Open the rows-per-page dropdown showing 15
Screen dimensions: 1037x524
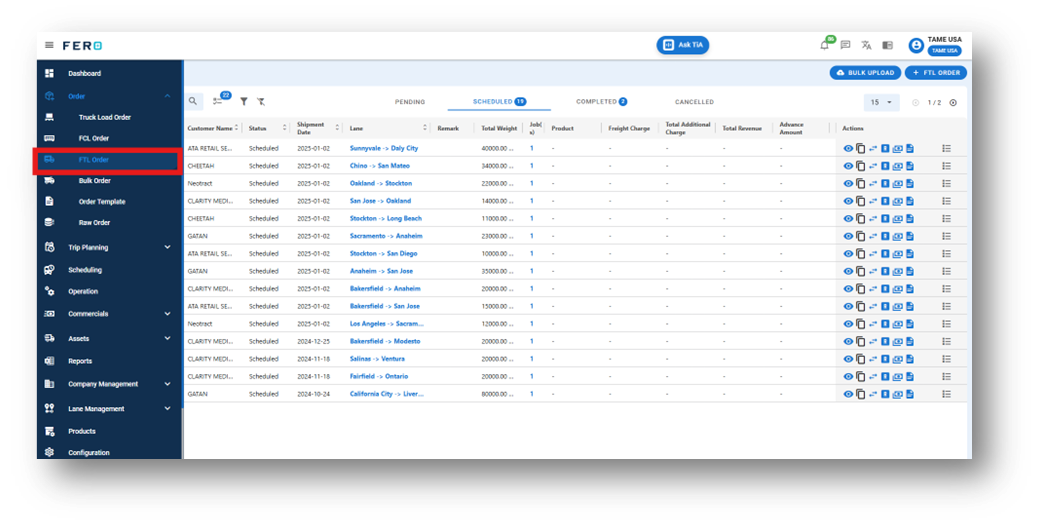[x=881, y=103]
